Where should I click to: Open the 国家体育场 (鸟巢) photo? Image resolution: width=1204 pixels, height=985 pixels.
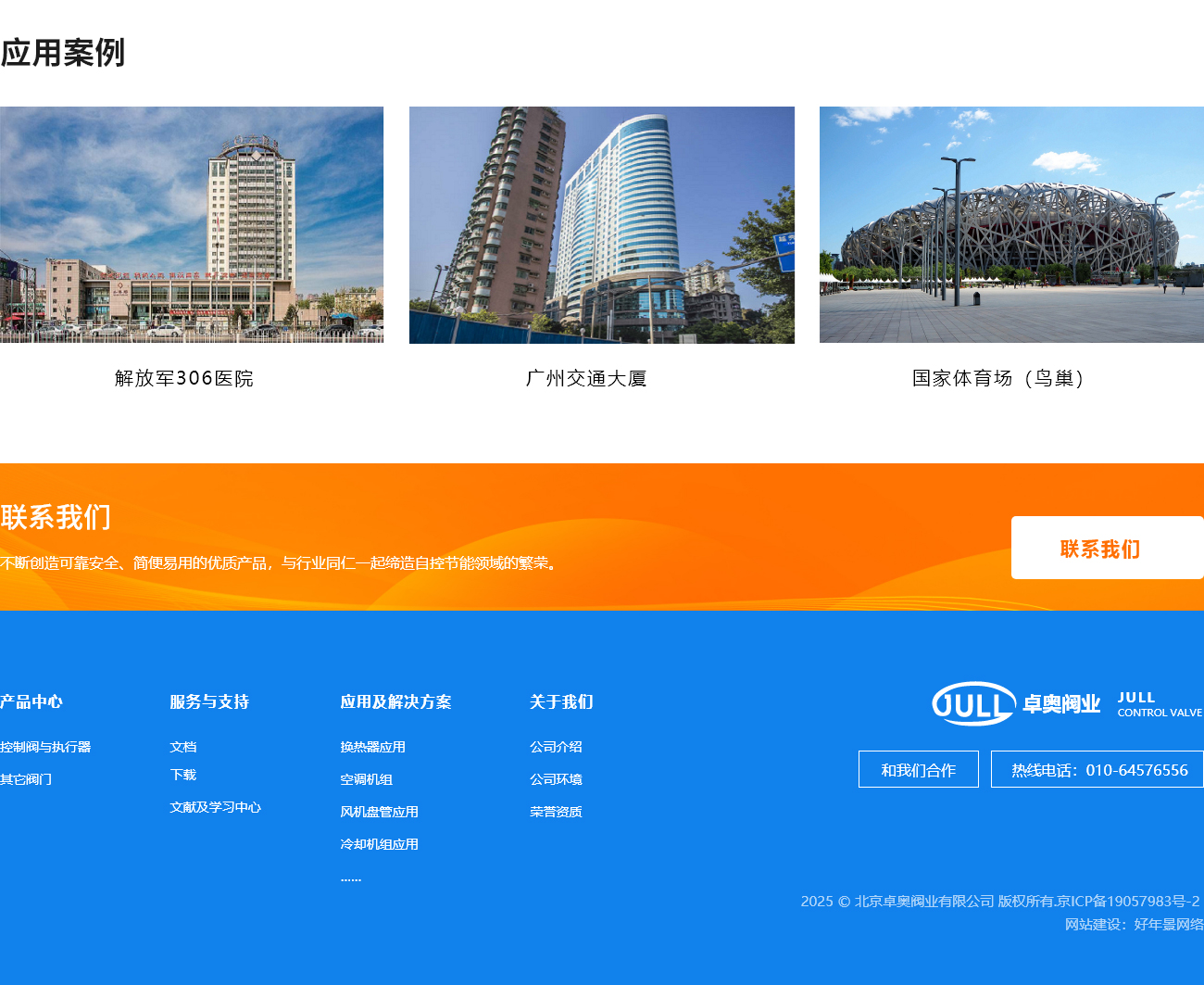click(1011, 224)
